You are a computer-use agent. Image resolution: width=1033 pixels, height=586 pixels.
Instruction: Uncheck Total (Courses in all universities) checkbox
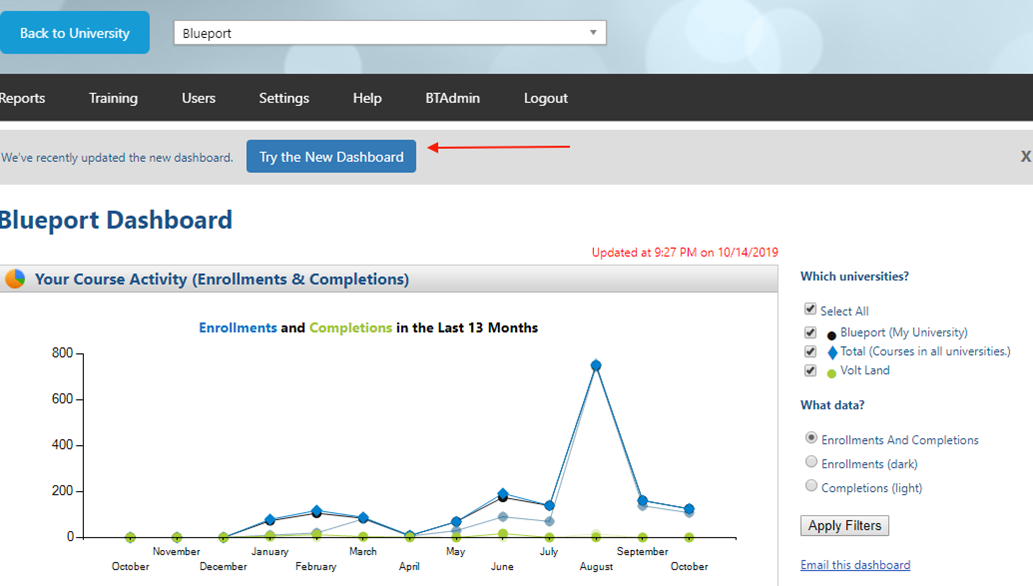click(810, 351)
